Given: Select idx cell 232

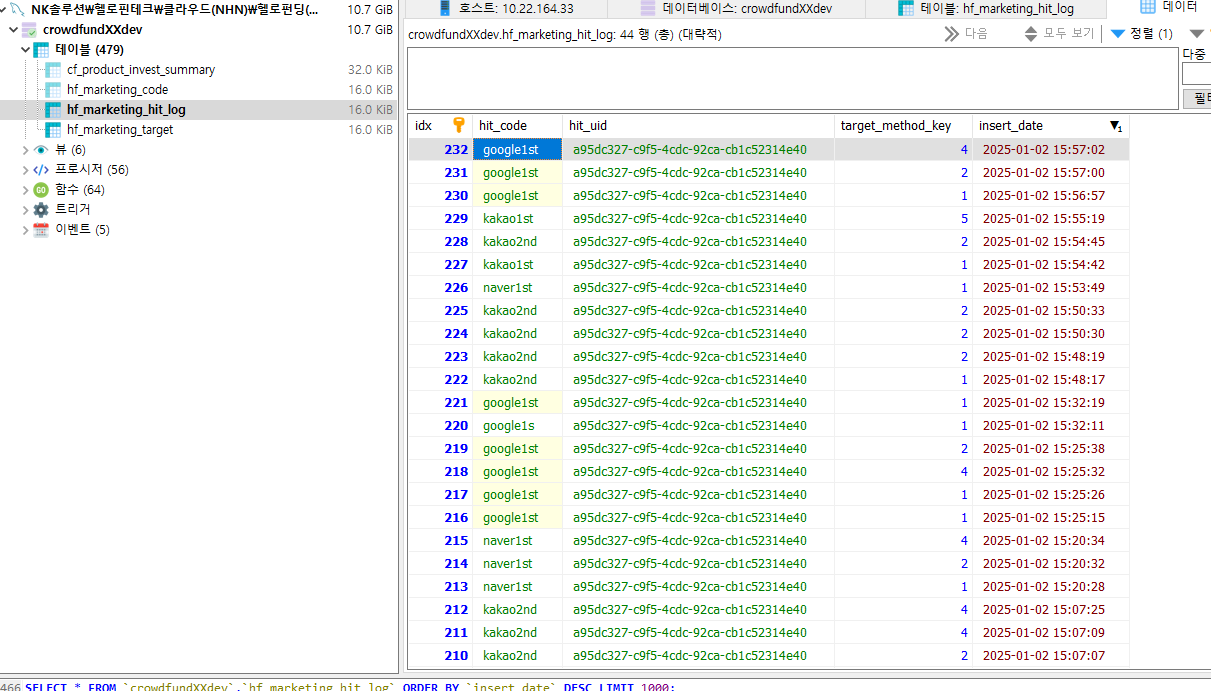Looking at the screenshot, I should click(440, 150).
